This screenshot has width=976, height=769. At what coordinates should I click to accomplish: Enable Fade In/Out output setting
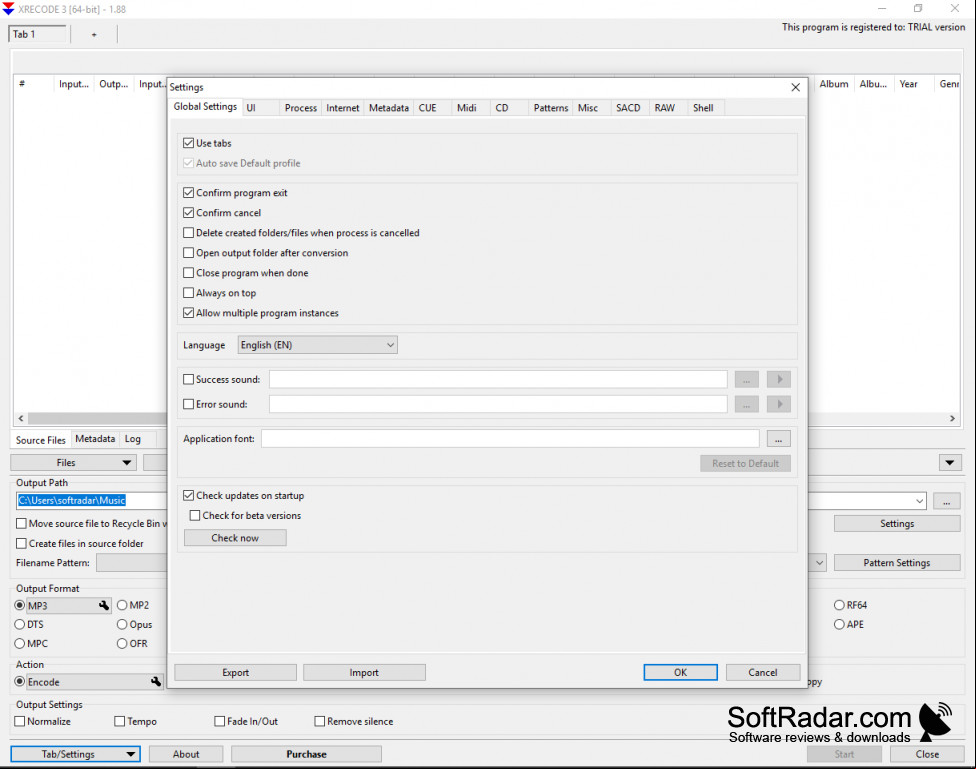click(x=220, y=721)
